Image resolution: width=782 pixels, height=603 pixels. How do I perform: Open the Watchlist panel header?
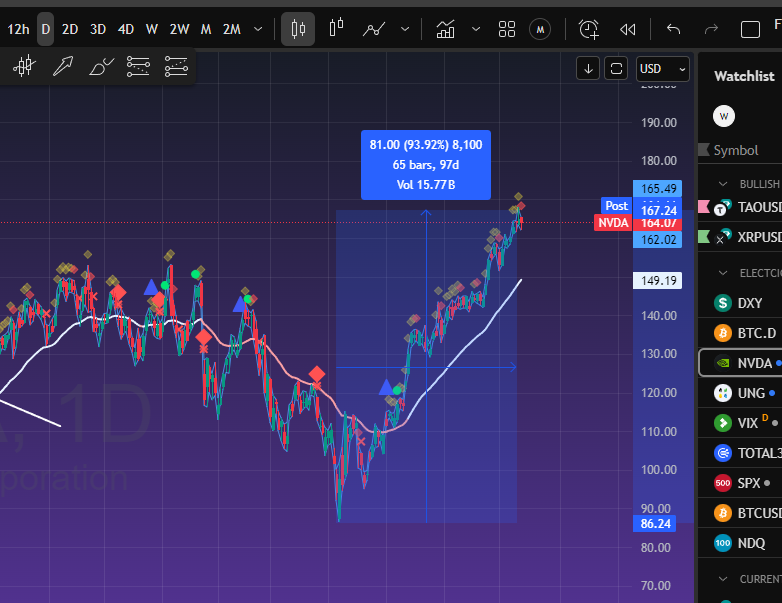(x=744, y=76)
